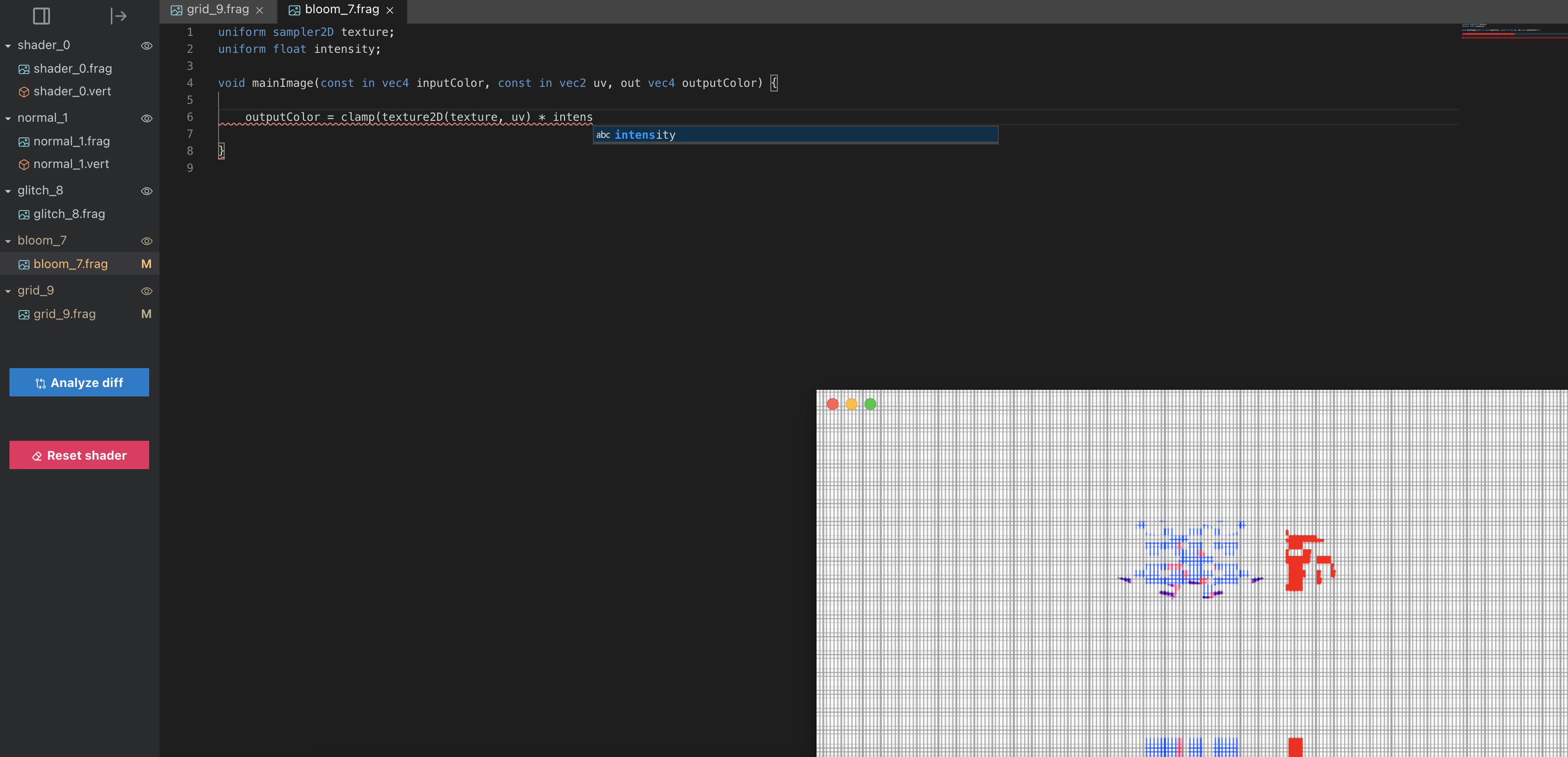This screenshot has width=1568, height=757.
Task: Click the move-editor-right arrow icon
Action: tap(119, 16)
